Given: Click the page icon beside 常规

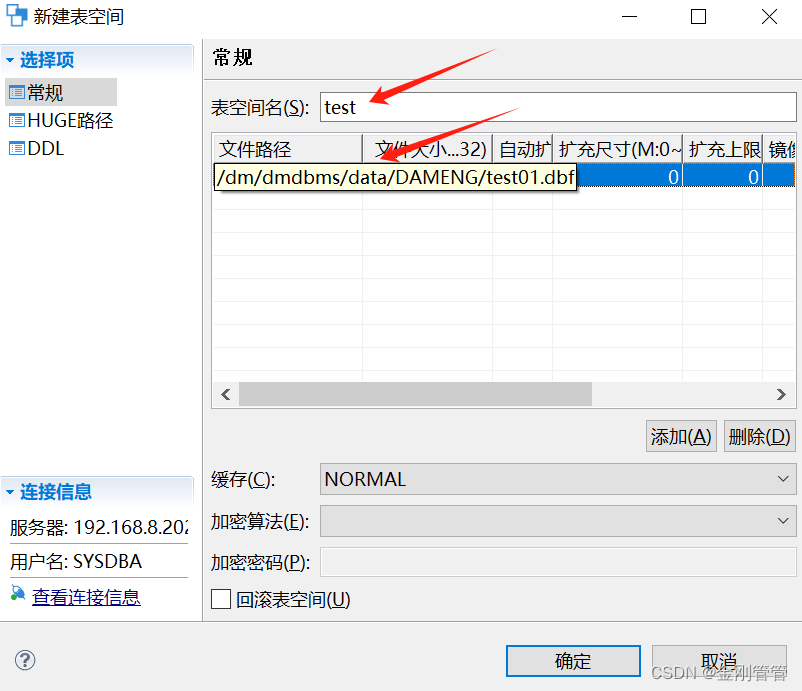Looking at the screenshot, I should (x=18, y=92).
